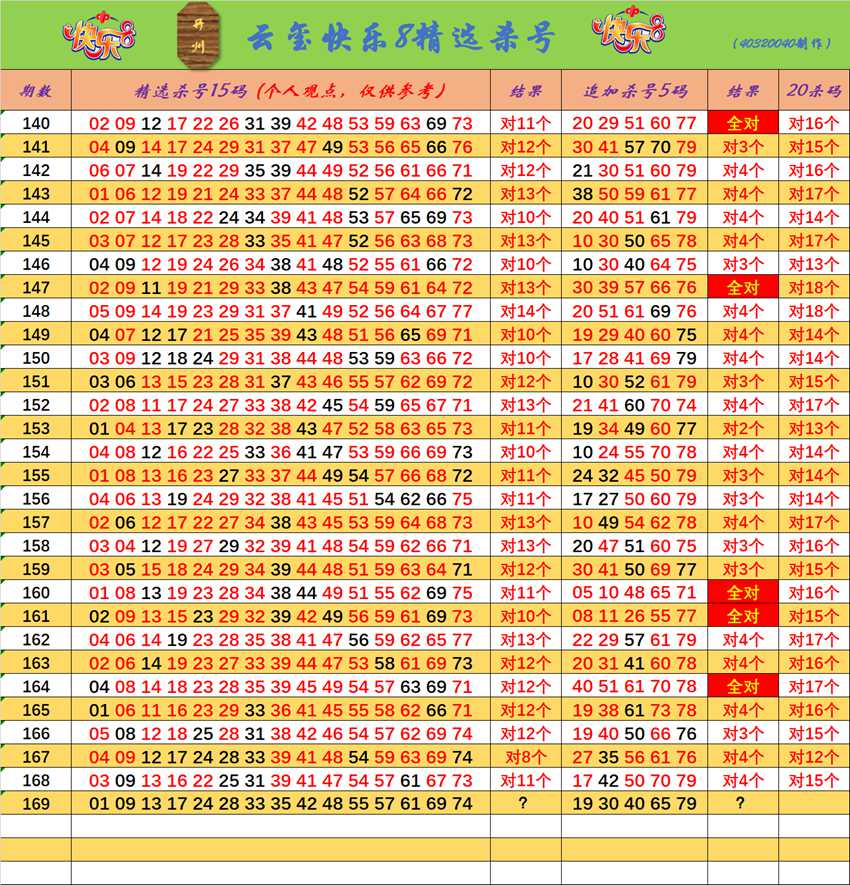Select 对12个 total in row 167
Screen dimensions: 850x885
(814, 757)
